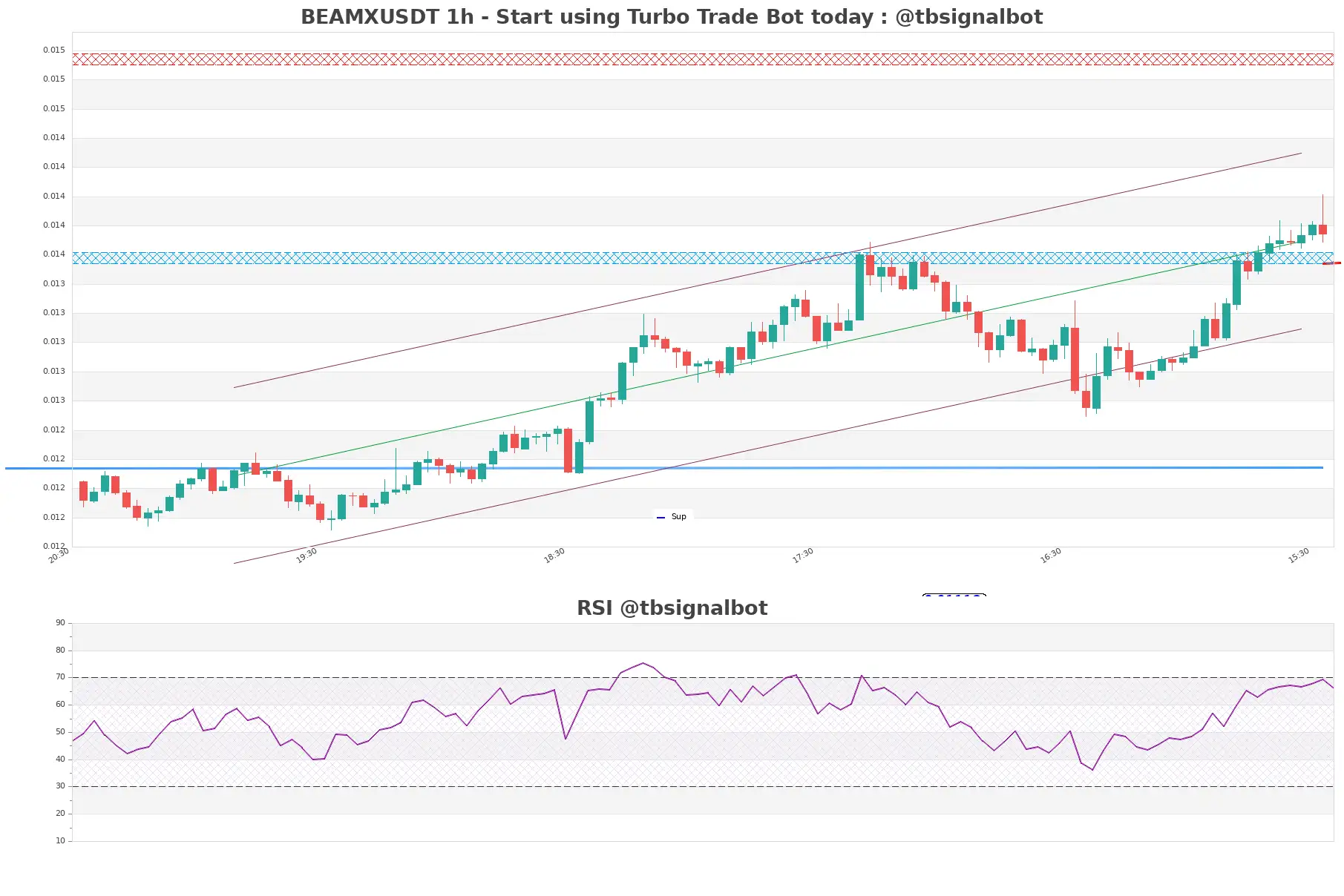Click the RSI axis value 30
Image resolution: width=1344 pixels, height=896 pixels.
(x=60, y=786)
